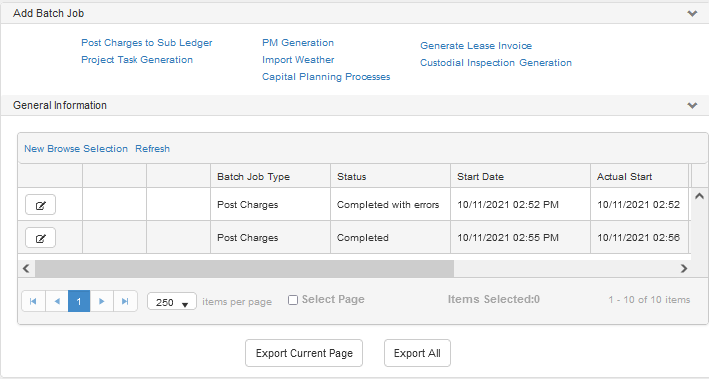This screenshot has width=709, height=379.
Task: Jump to last page of results
Action: click(125, 301)
